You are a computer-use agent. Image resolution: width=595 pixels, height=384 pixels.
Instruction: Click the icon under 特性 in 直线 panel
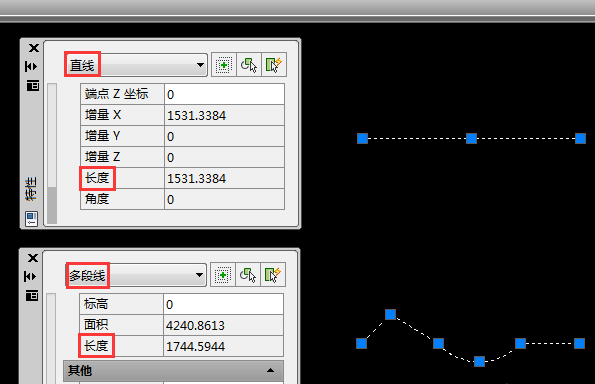coord(31,219)
